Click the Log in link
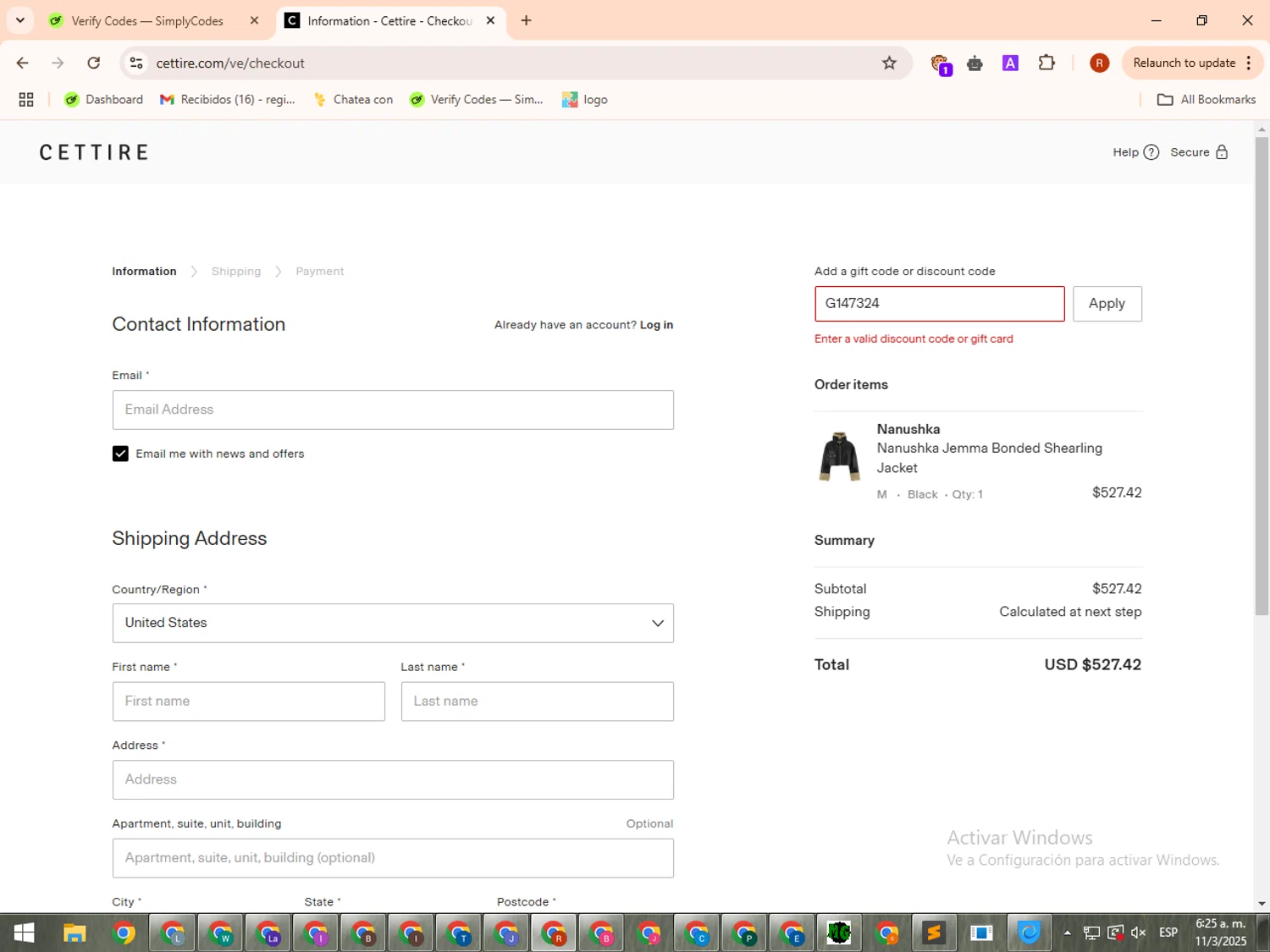This screenshot has height=952, width=1270. coord(656,325)
